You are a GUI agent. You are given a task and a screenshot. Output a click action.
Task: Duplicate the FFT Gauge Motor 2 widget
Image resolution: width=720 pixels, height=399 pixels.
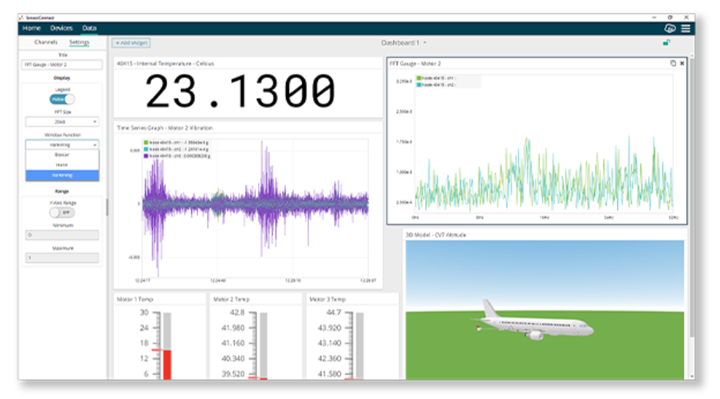pyautogui.click(x=673, y=63)
